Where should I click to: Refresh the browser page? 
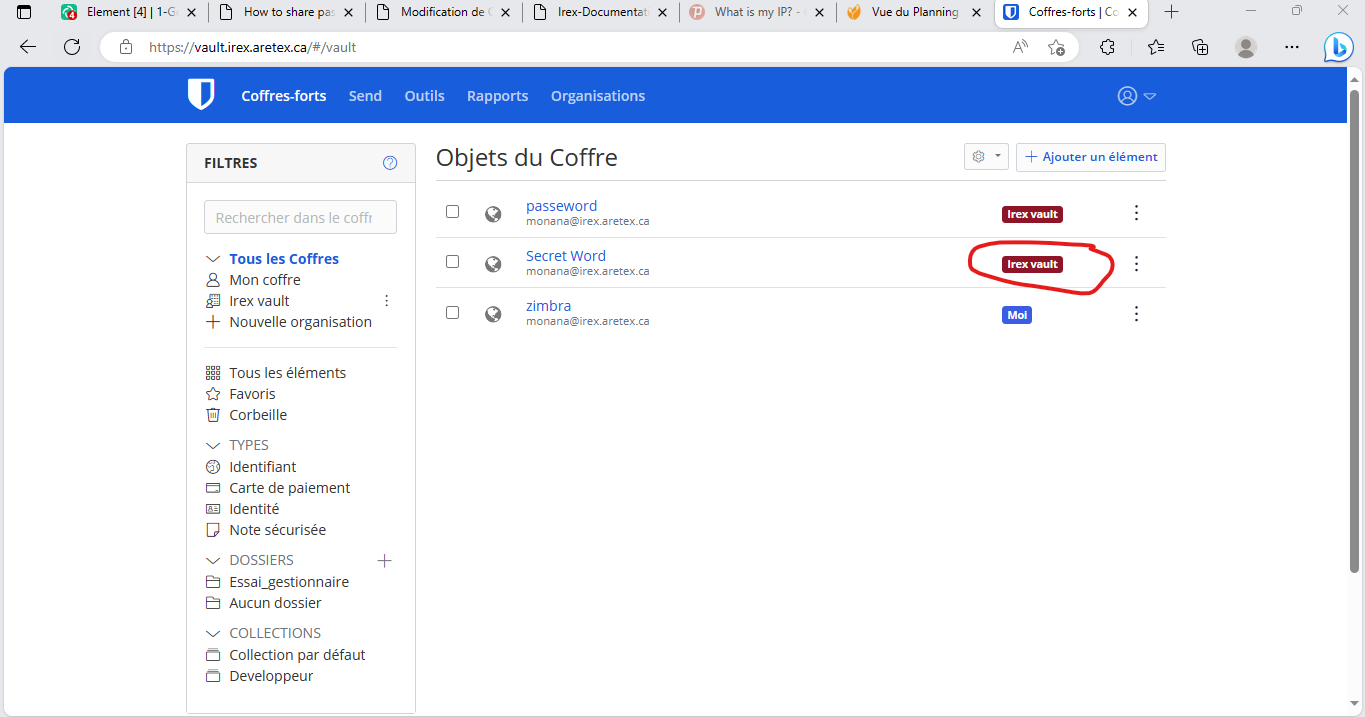point(72,47)
